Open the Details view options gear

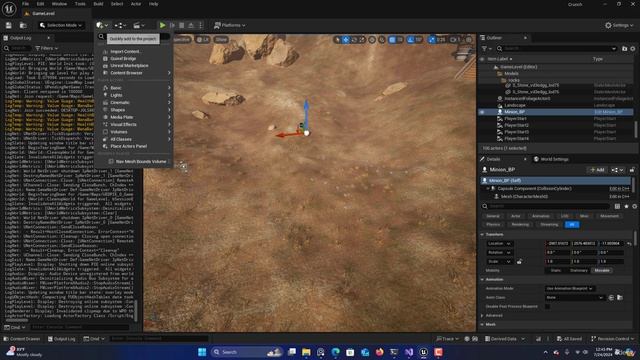click(x=634, y=207)
